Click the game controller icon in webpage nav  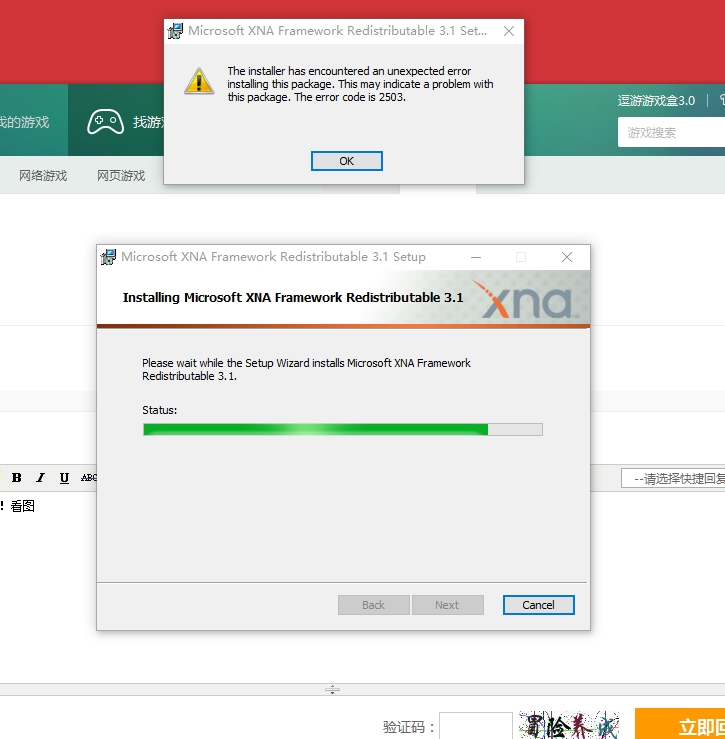click(x=106, y=122)
